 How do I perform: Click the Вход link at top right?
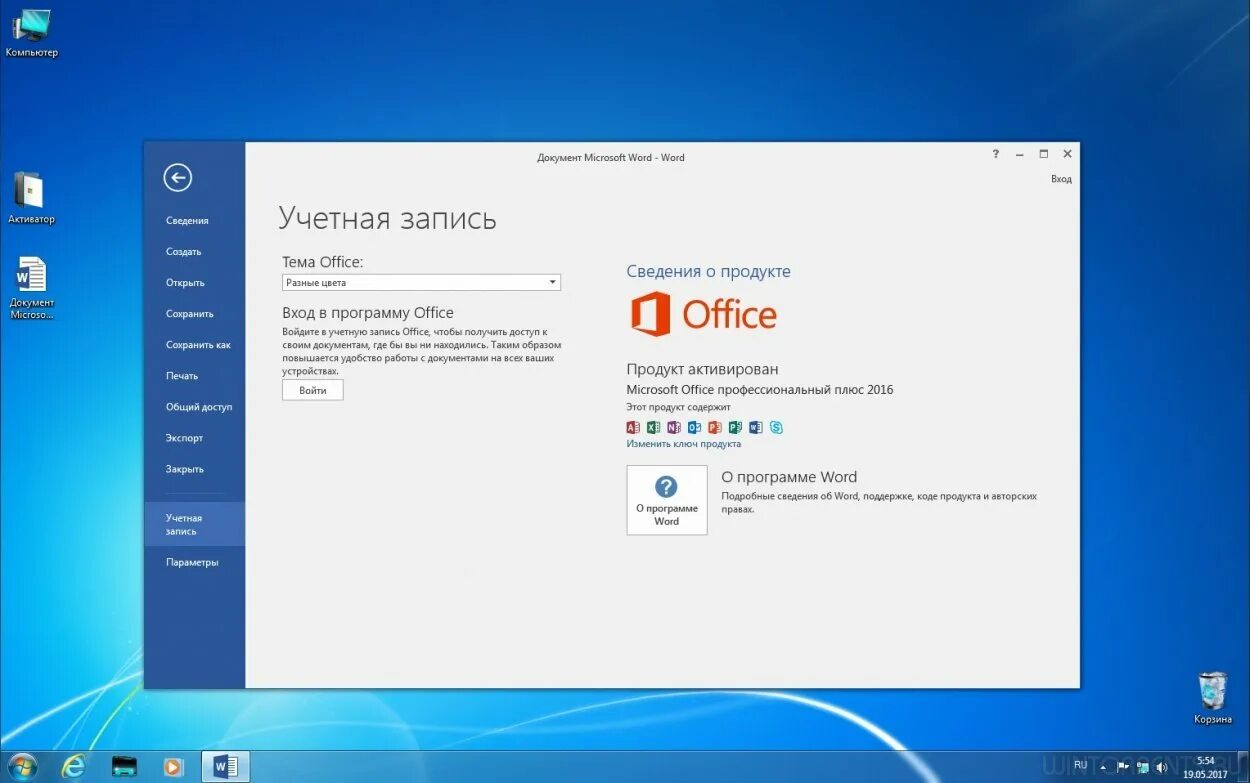(1061, 179)
